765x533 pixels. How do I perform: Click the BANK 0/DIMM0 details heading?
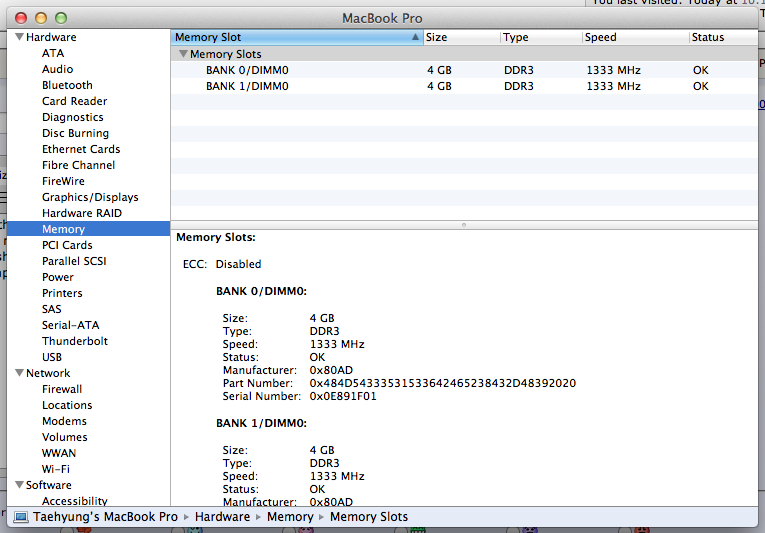[x=262, y=291]
